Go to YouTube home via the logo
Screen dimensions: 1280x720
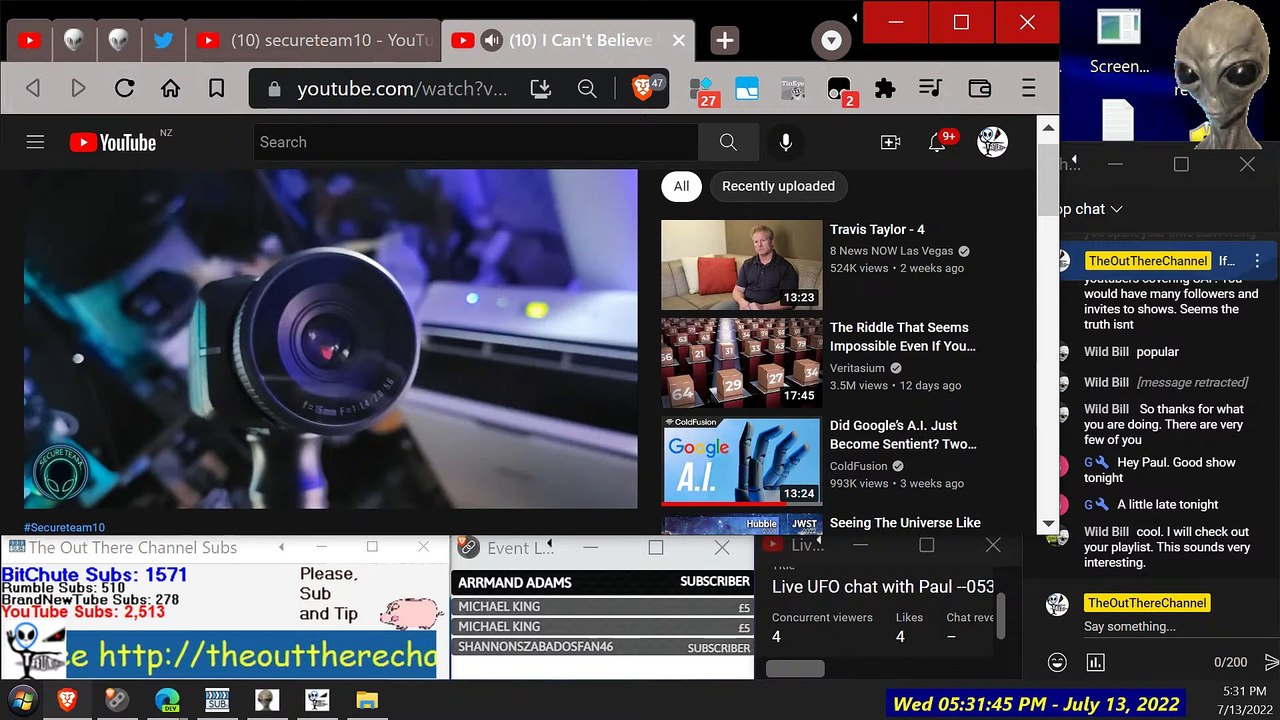[113, 142]
